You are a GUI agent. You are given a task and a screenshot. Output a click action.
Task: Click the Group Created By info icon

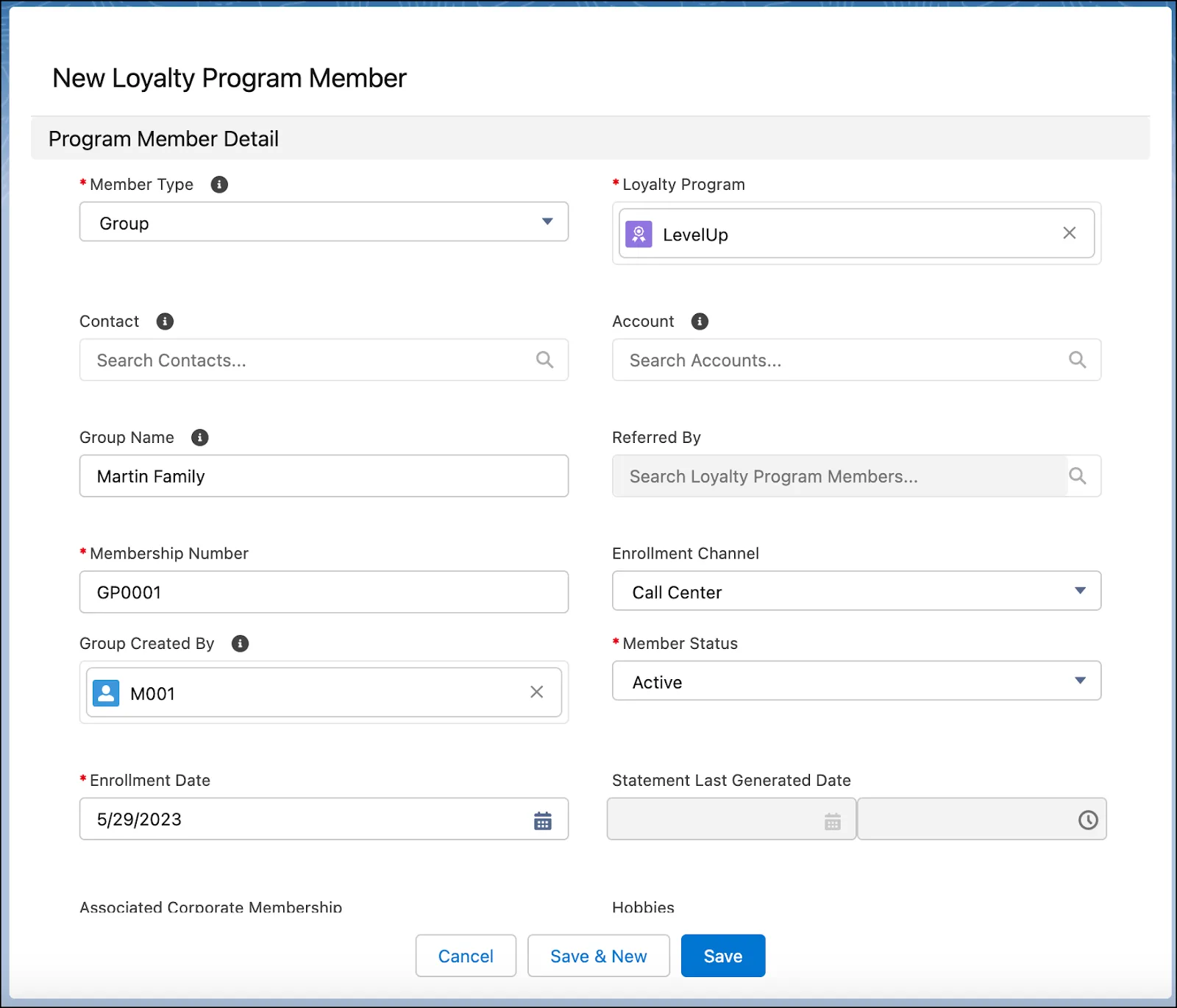coord(239,643)
